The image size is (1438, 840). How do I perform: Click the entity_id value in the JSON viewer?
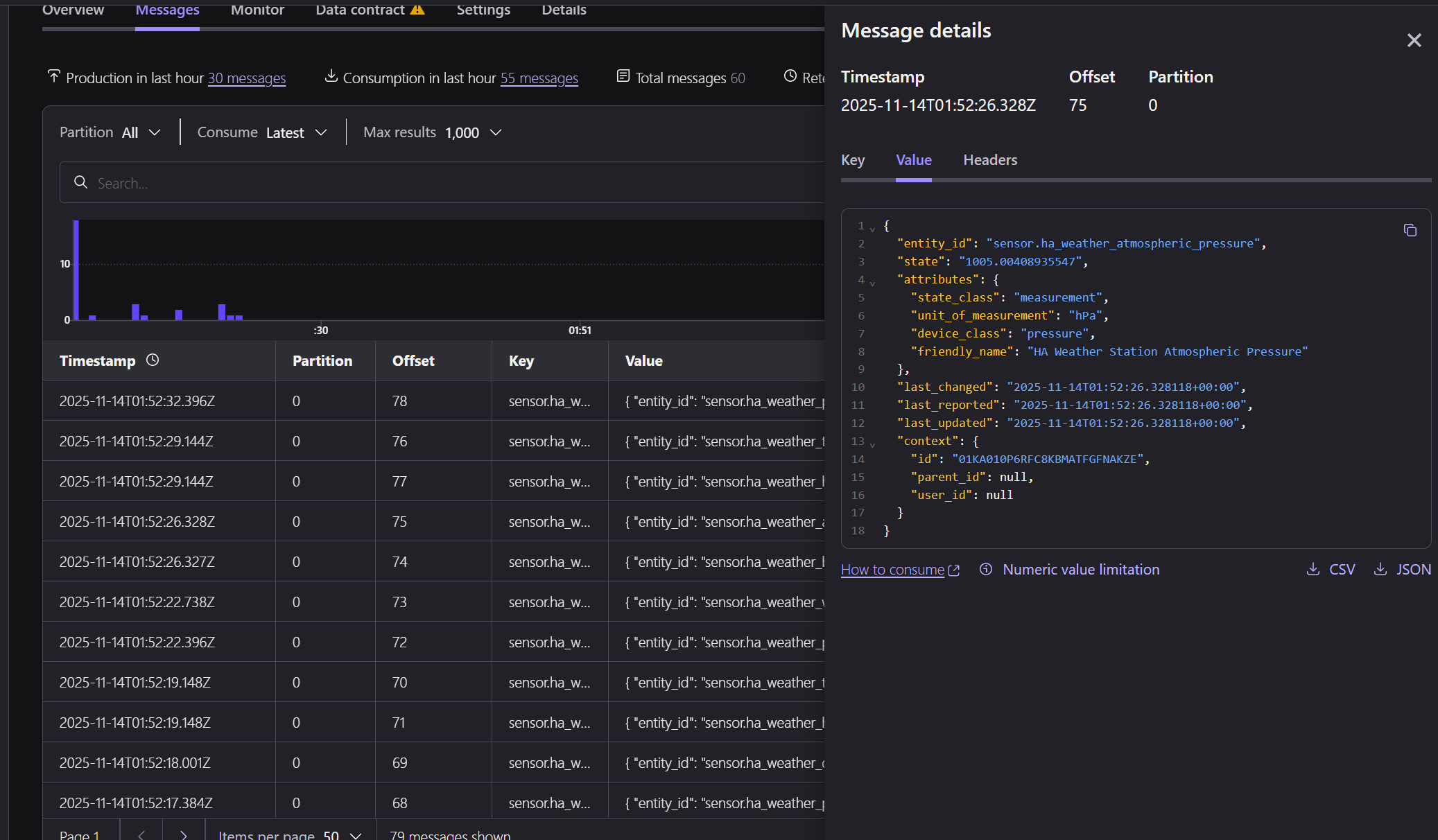(1123, 243)
